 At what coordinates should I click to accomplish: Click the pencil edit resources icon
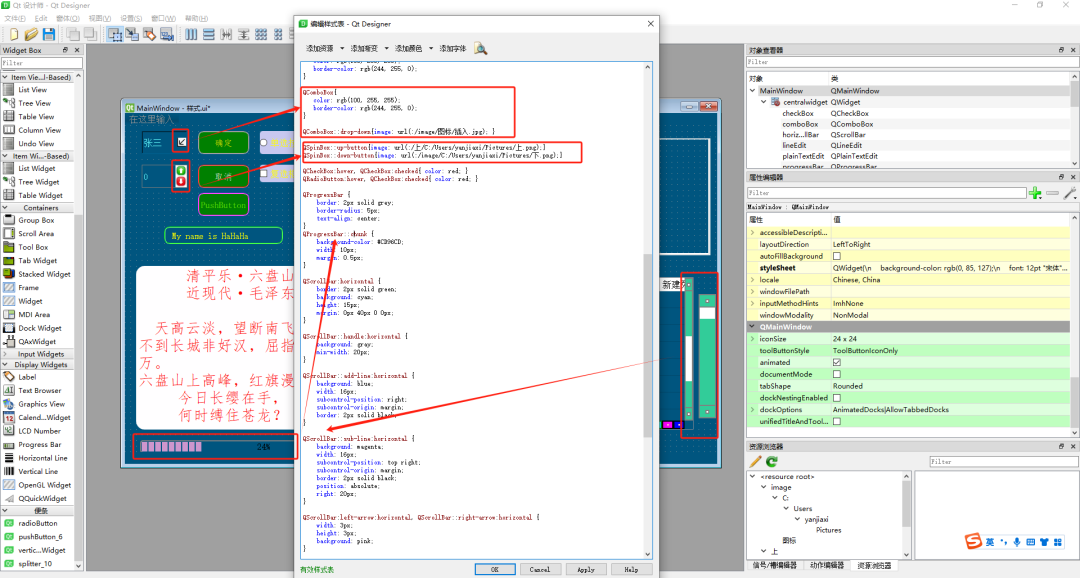click(756, 462)
